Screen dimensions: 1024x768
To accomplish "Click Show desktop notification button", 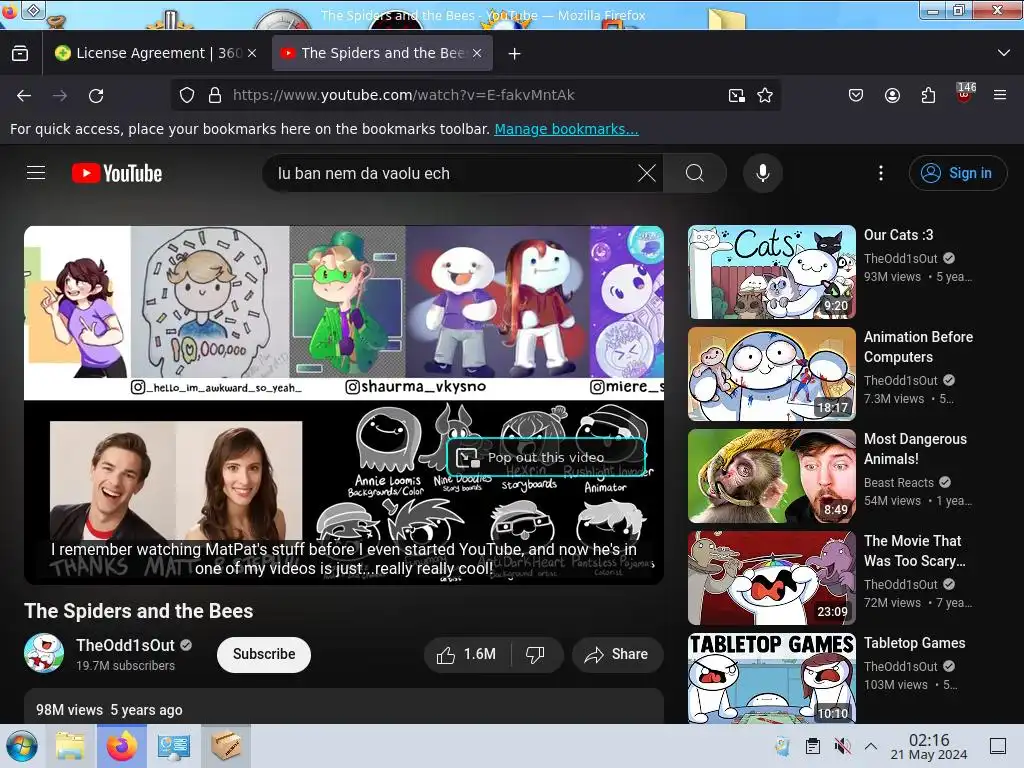I will tap(998, 746).
